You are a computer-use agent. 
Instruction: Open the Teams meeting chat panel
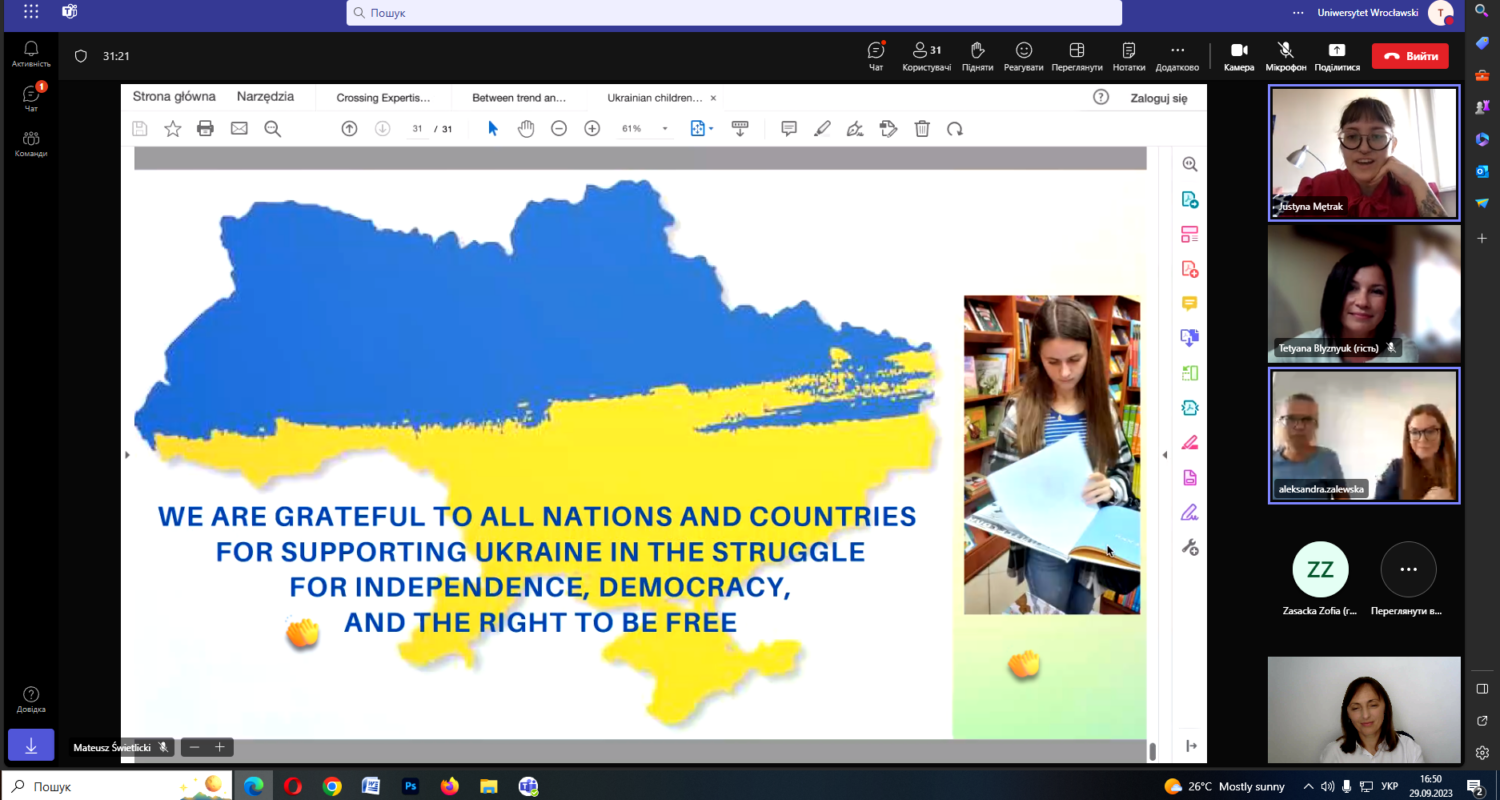coord(876,55)
